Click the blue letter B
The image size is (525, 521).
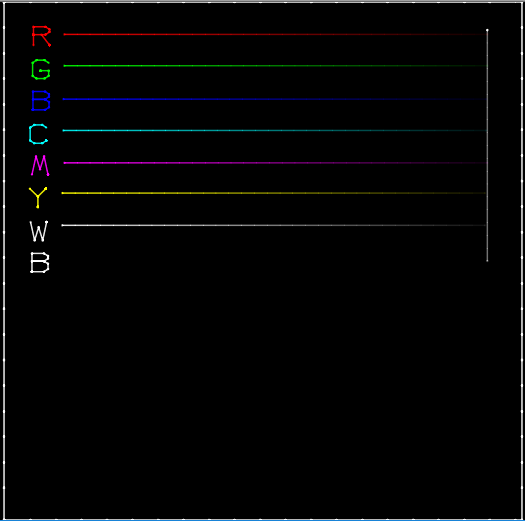[41, 100]
